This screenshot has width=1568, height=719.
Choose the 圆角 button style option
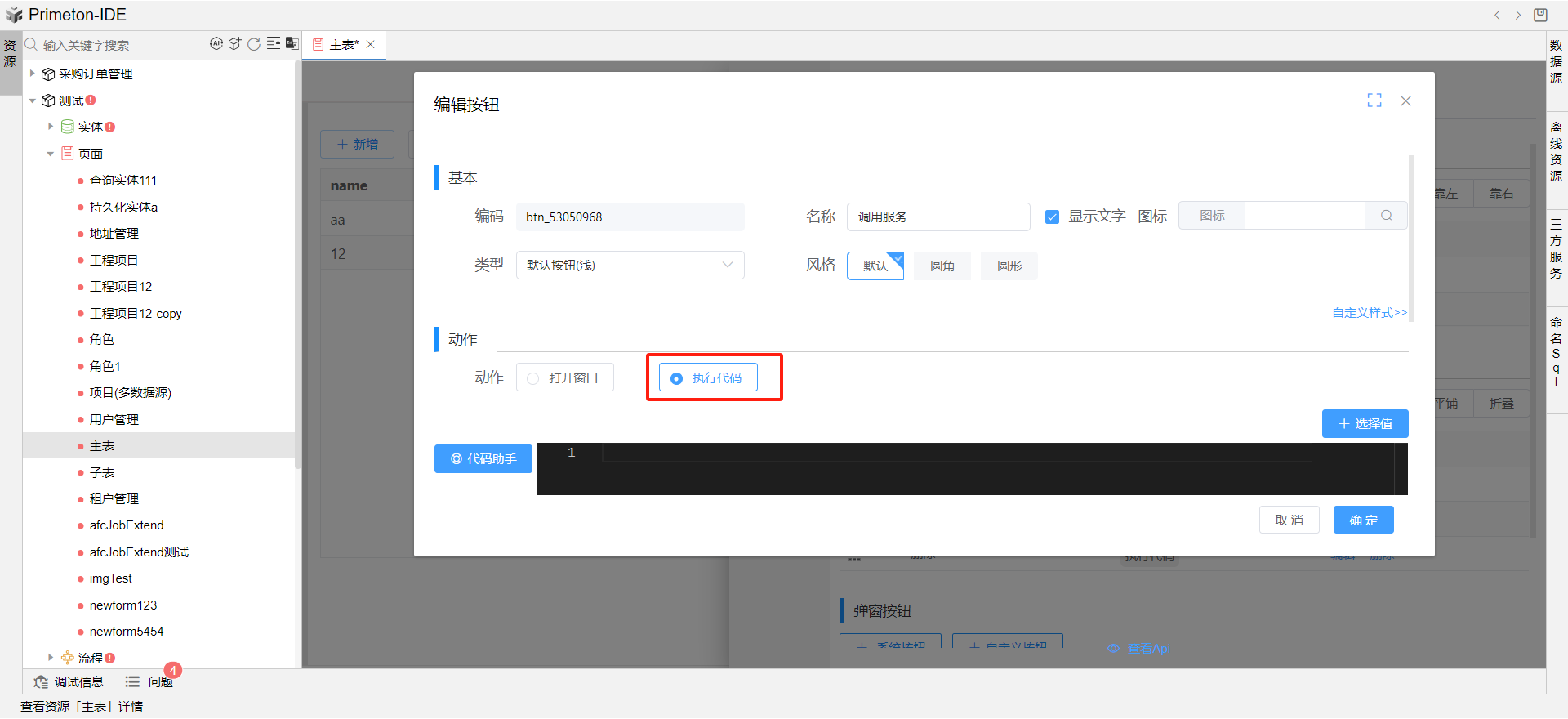942,266
